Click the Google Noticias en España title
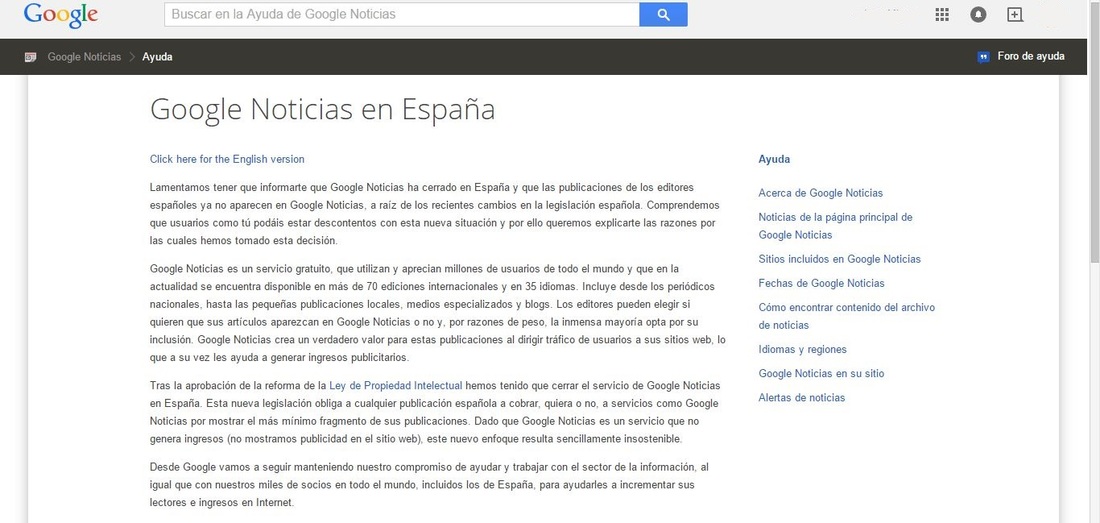This screenshot has width=1100, height=523. (323, 109)
